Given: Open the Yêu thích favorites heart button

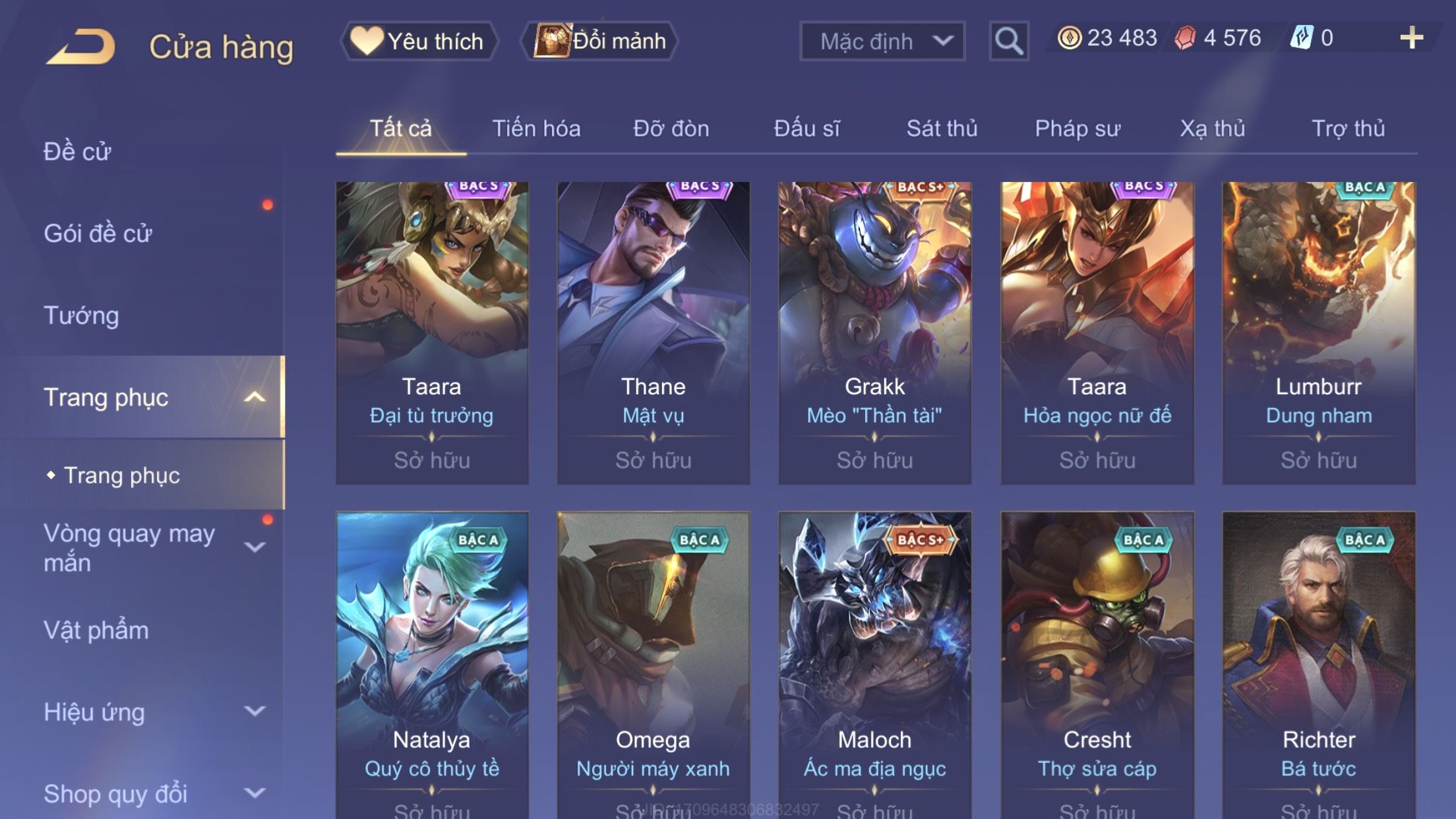Looking at the screenshot, I should (x=418, y=41).
